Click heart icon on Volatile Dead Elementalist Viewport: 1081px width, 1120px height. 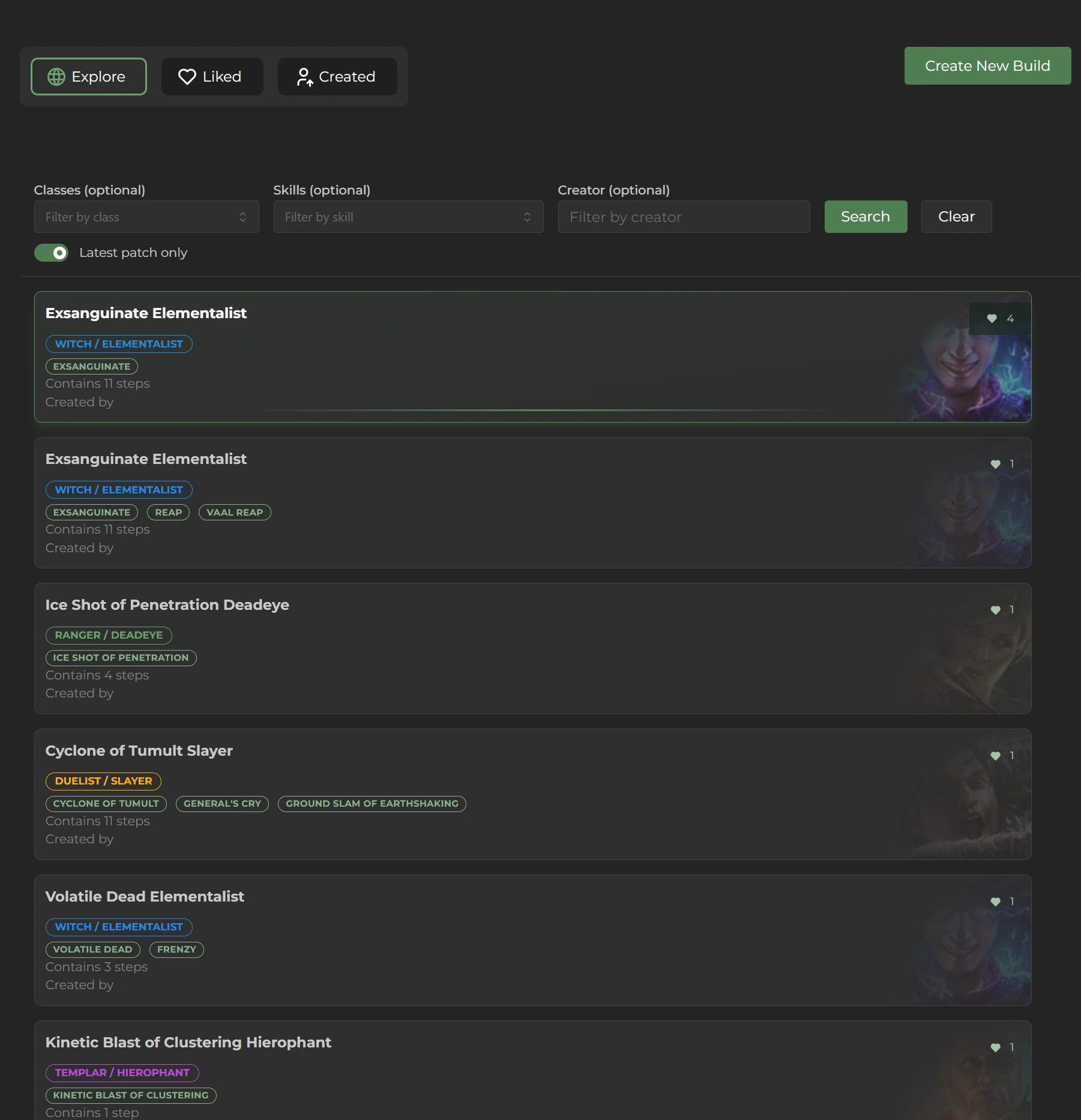coord(995,902)
